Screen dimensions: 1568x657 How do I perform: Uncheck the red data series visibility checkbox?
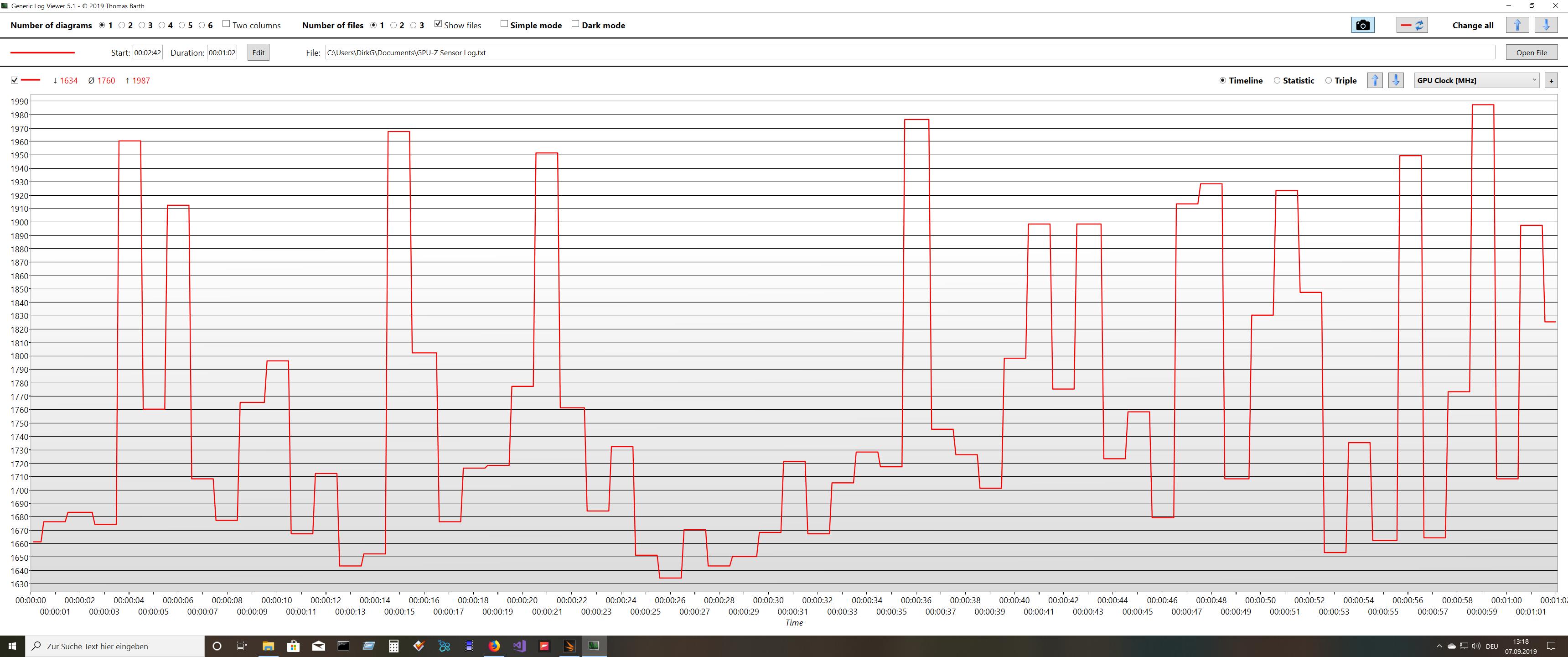[15, 80]
